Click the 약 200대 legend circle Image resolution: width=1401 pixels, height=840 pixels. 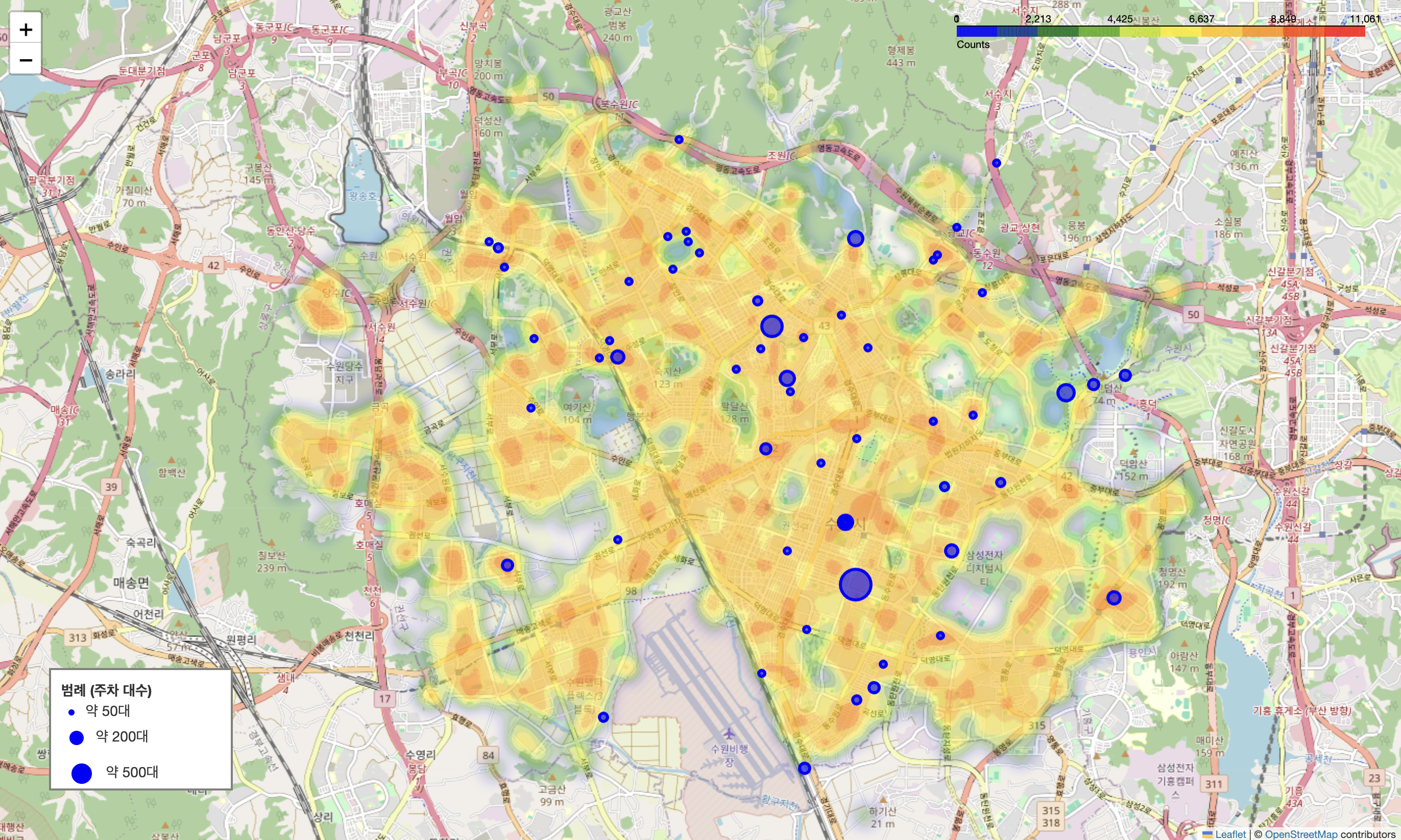click(x=77, y=737)
